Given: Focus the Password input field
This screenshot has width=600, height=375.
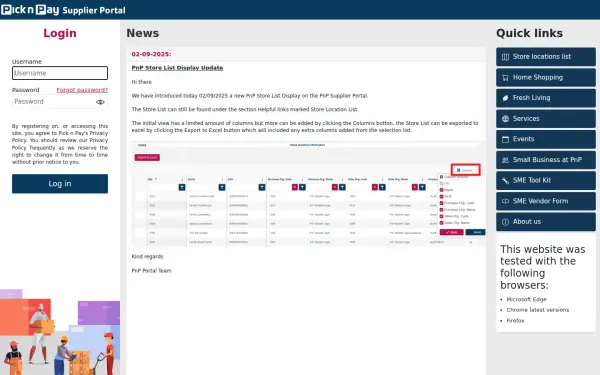Looking at the screenshot, I should 60,102.
